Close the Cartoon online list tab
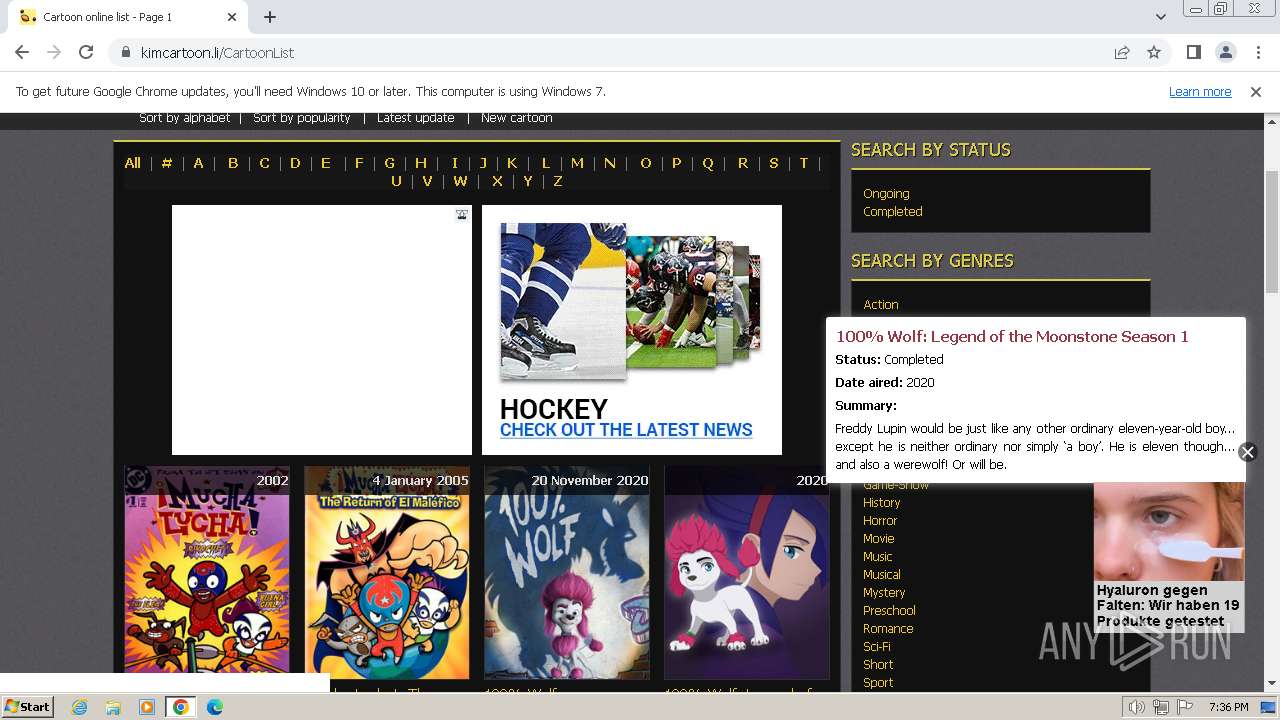Image resolution: width=1280 pixels, height=720 pixels. 232,17
